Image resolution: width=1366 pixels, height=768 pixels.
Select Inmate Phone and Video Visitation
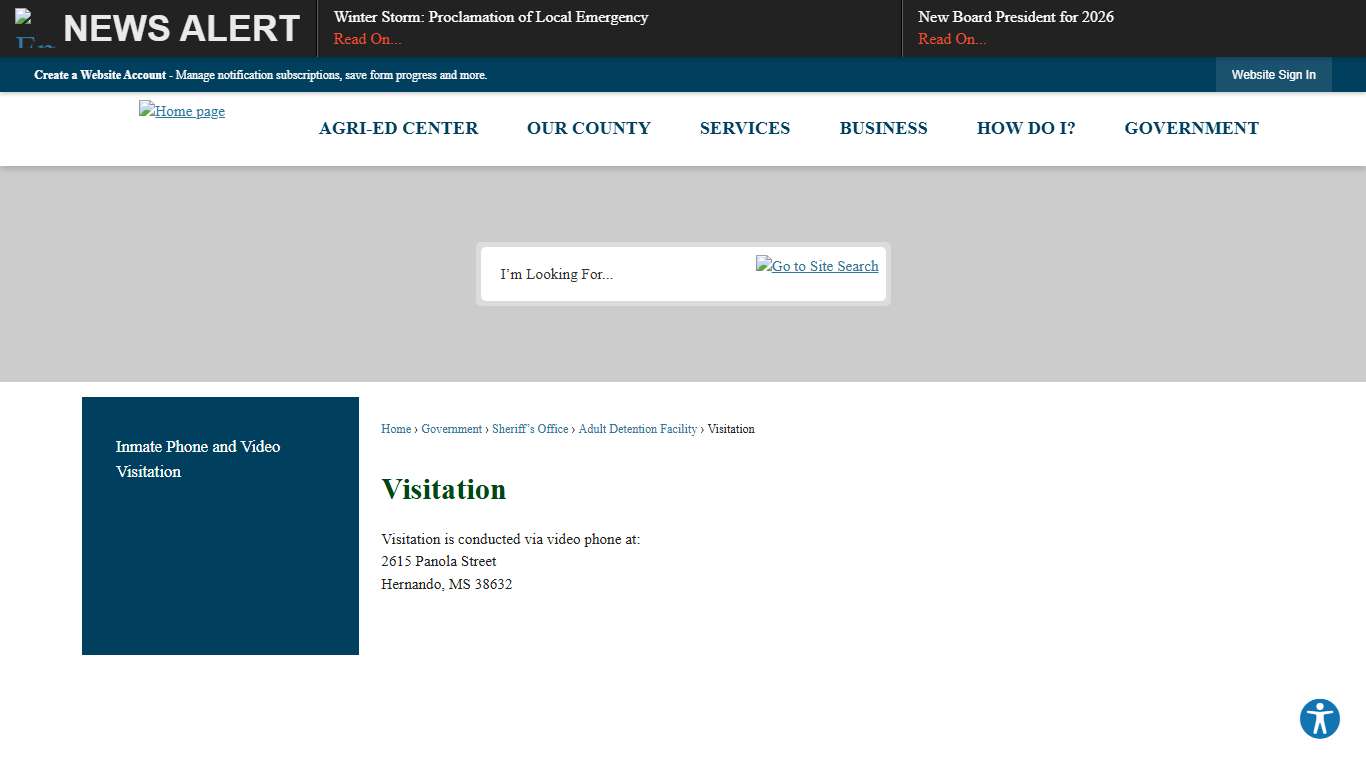click(x=197, y=459)
